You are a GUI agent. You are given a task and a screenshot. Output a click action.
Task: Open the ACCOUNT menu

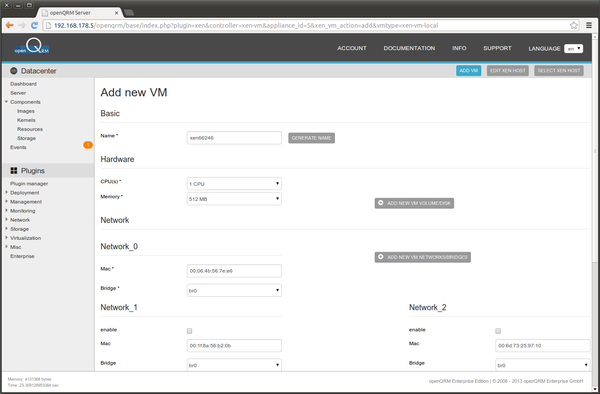coord(352,48)
